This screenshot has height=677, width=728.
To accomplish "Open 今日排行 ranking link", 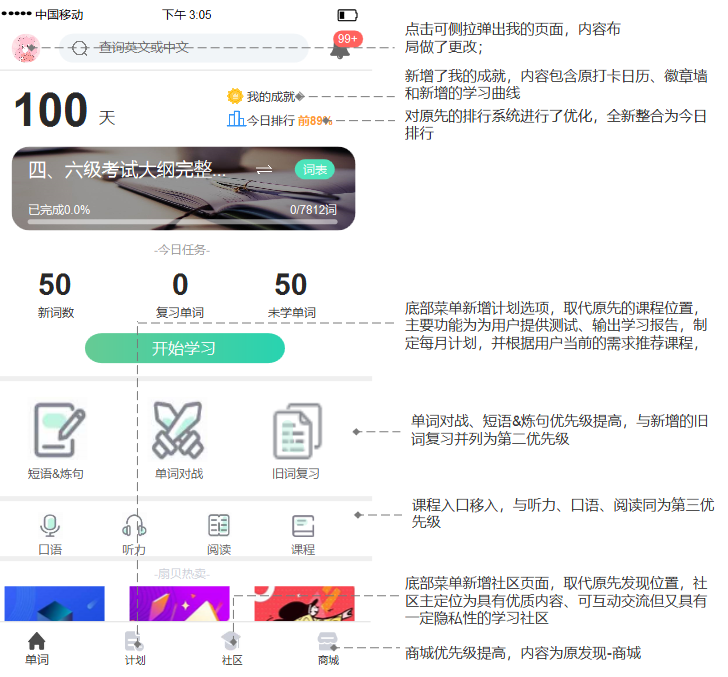I will pos(271,121).
